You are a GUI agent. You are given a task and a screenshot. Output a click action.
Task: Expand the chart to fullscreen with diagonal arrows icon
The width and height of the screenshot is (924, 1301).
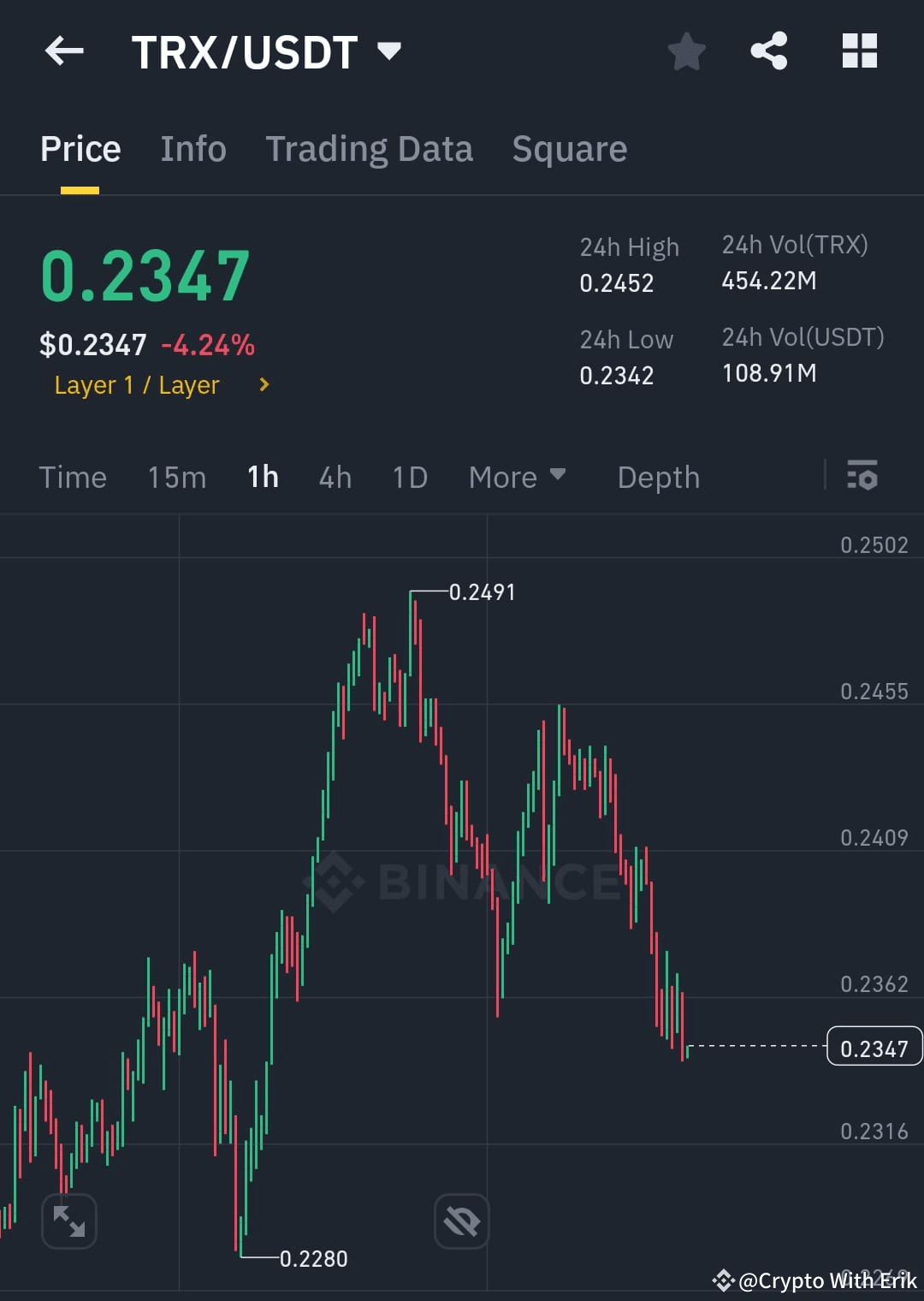pyautogui.click(x=68, y=1221)
